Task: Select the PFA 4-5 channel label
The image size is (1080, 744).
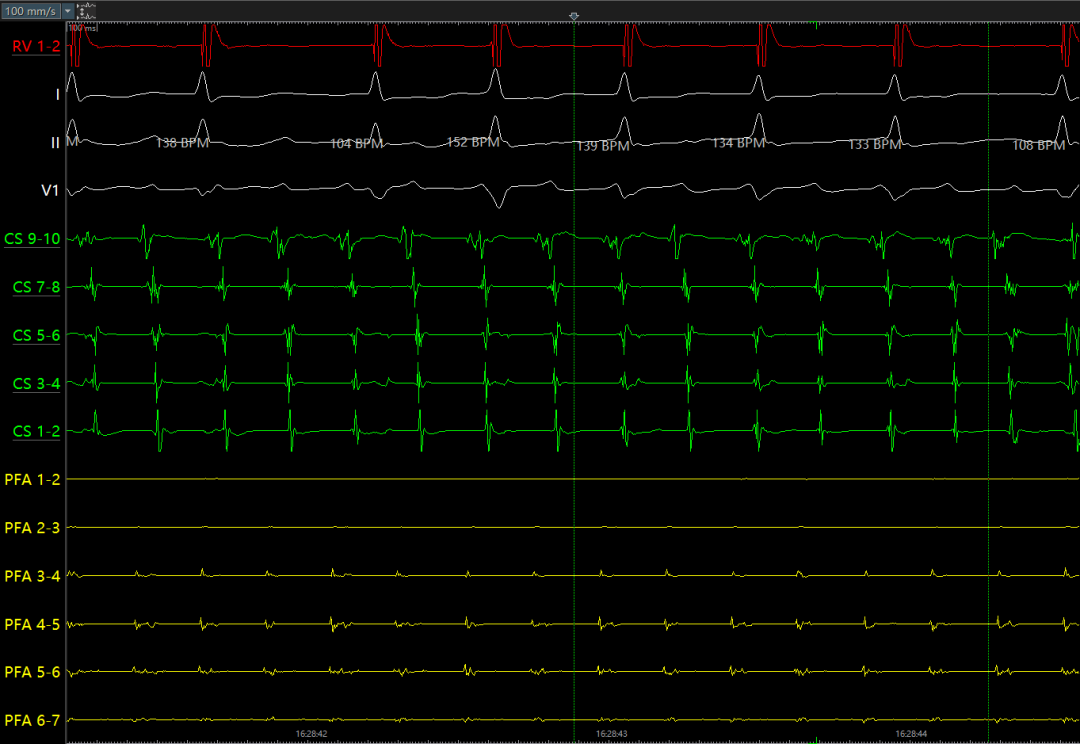Action: click(x=32, y=624)
